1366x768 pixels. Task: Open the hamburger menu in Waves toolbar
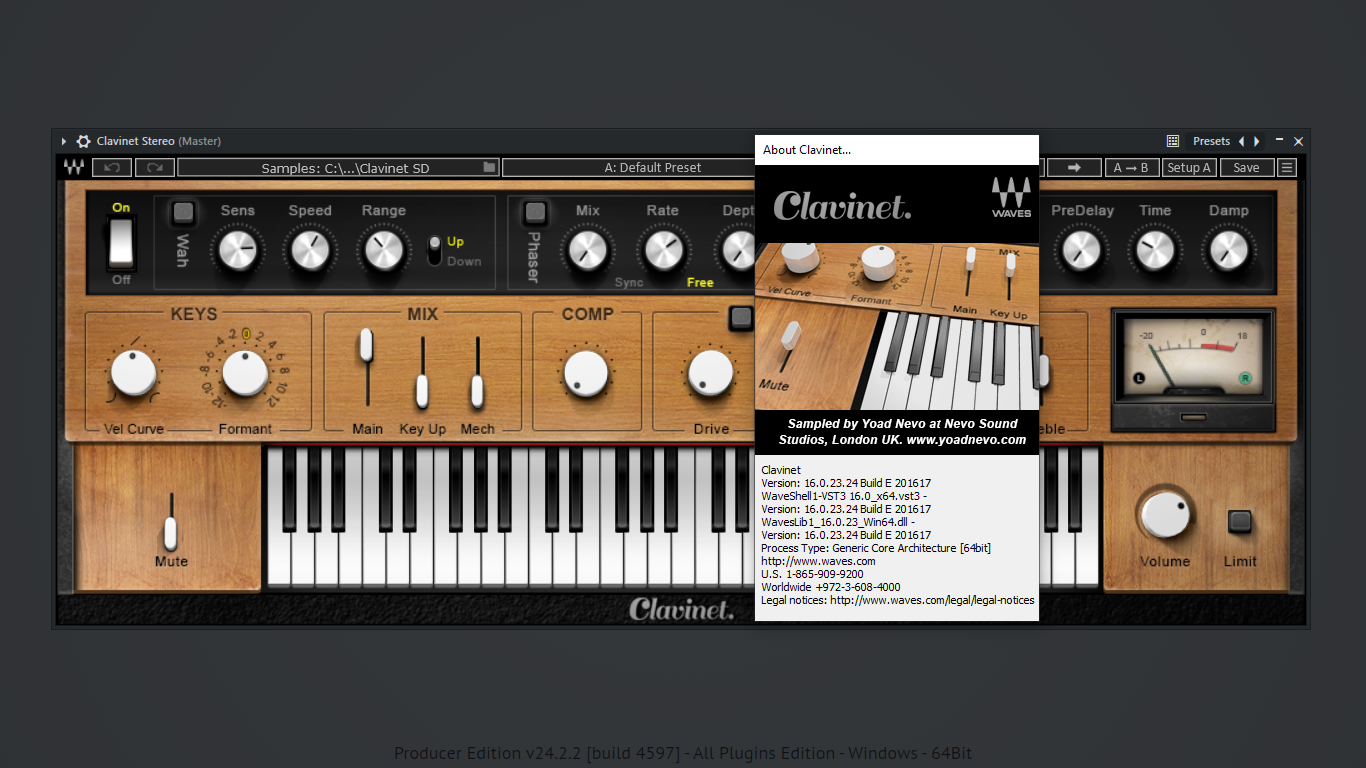[1287, 168]
